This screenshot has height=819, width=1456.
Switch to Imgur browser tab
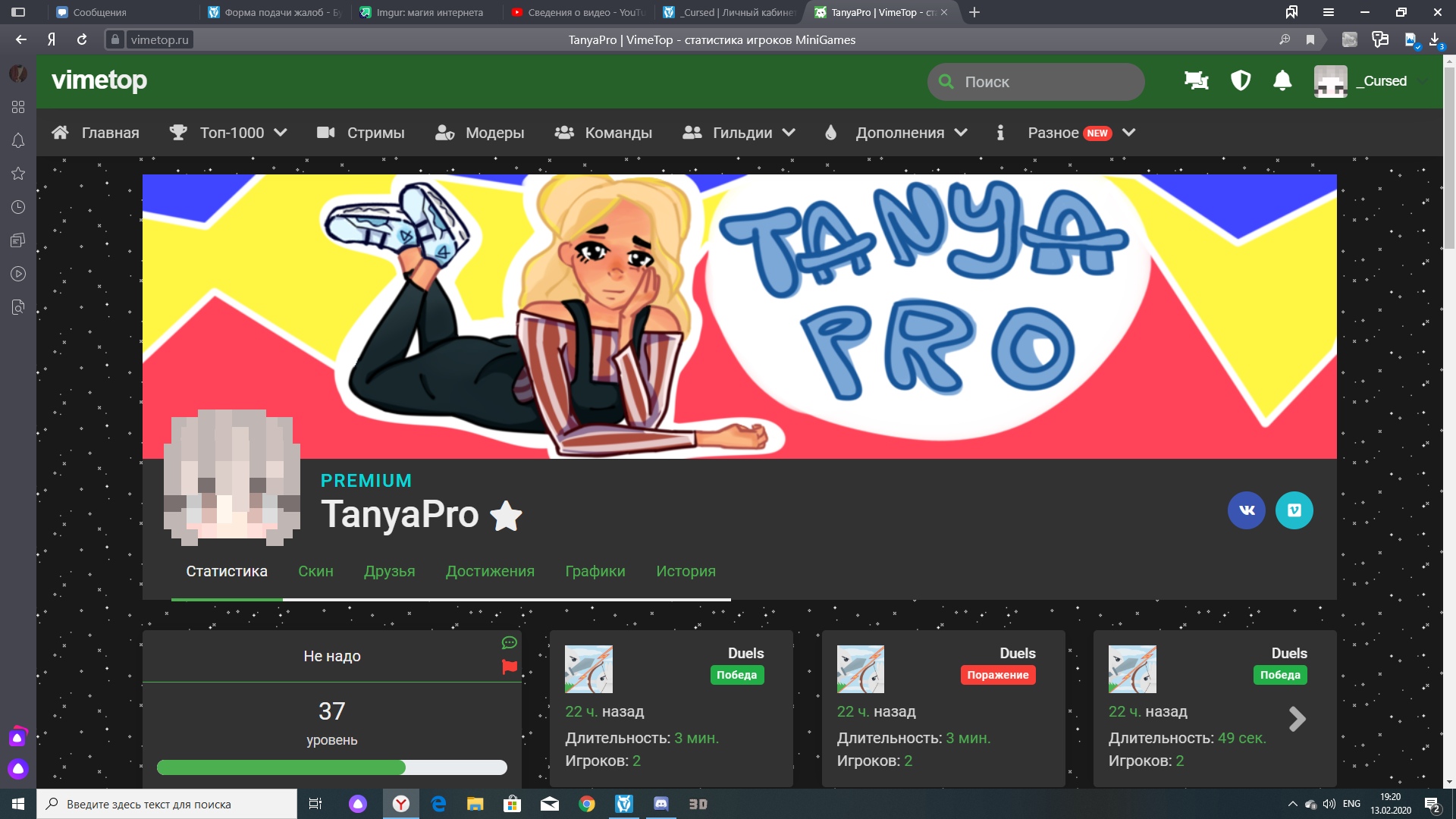pos(425,12)
